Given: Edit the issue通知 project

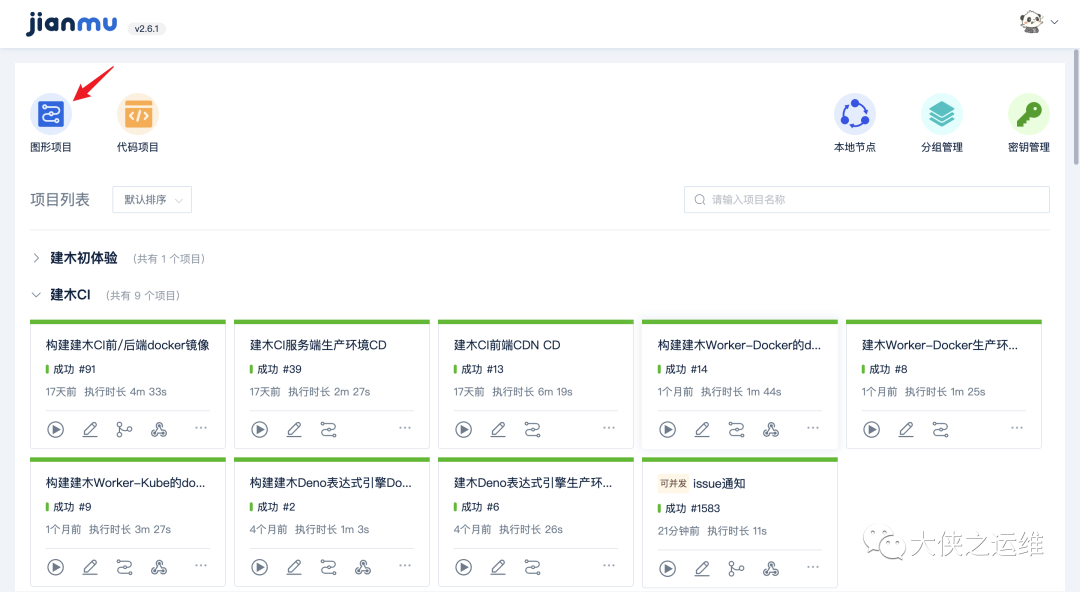Looking at the screenshot, I should tap(702, 569).
